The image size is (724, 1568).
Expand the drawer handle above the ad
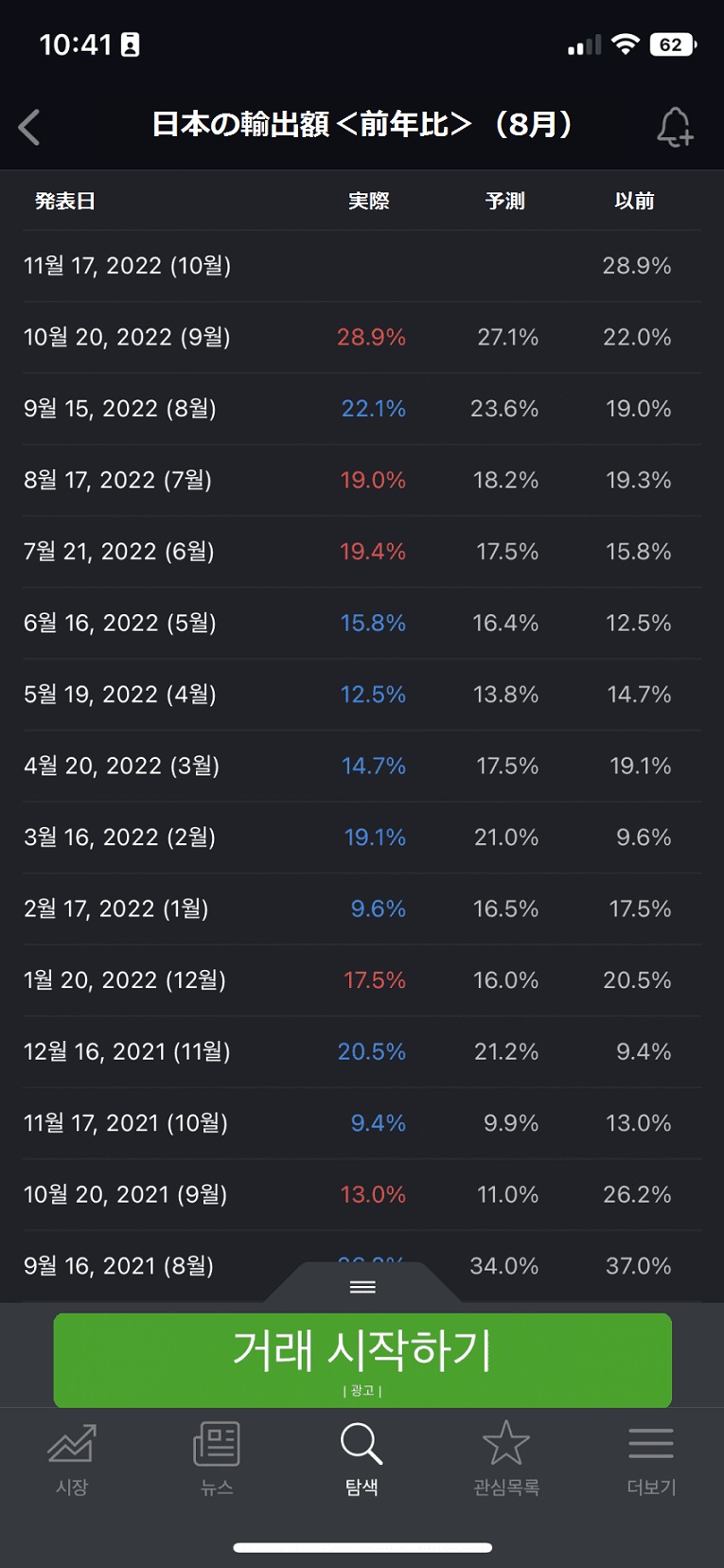(362, 1286)
